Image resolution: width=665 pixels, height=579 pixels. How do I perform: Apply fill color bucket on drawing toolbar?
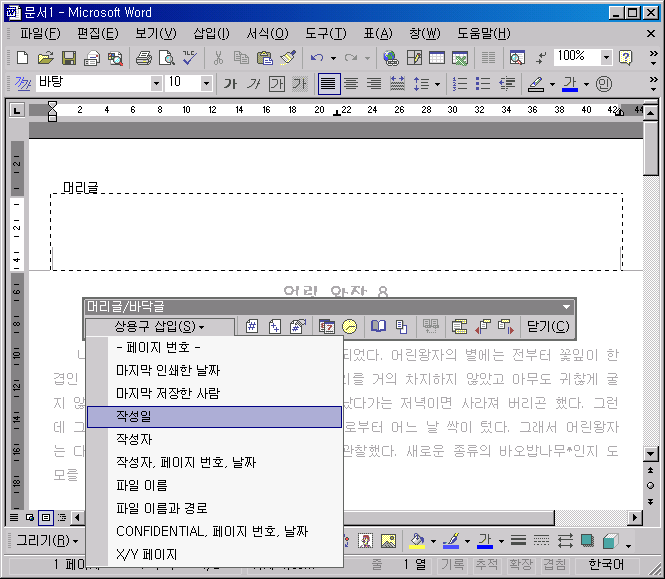[417, 541]
